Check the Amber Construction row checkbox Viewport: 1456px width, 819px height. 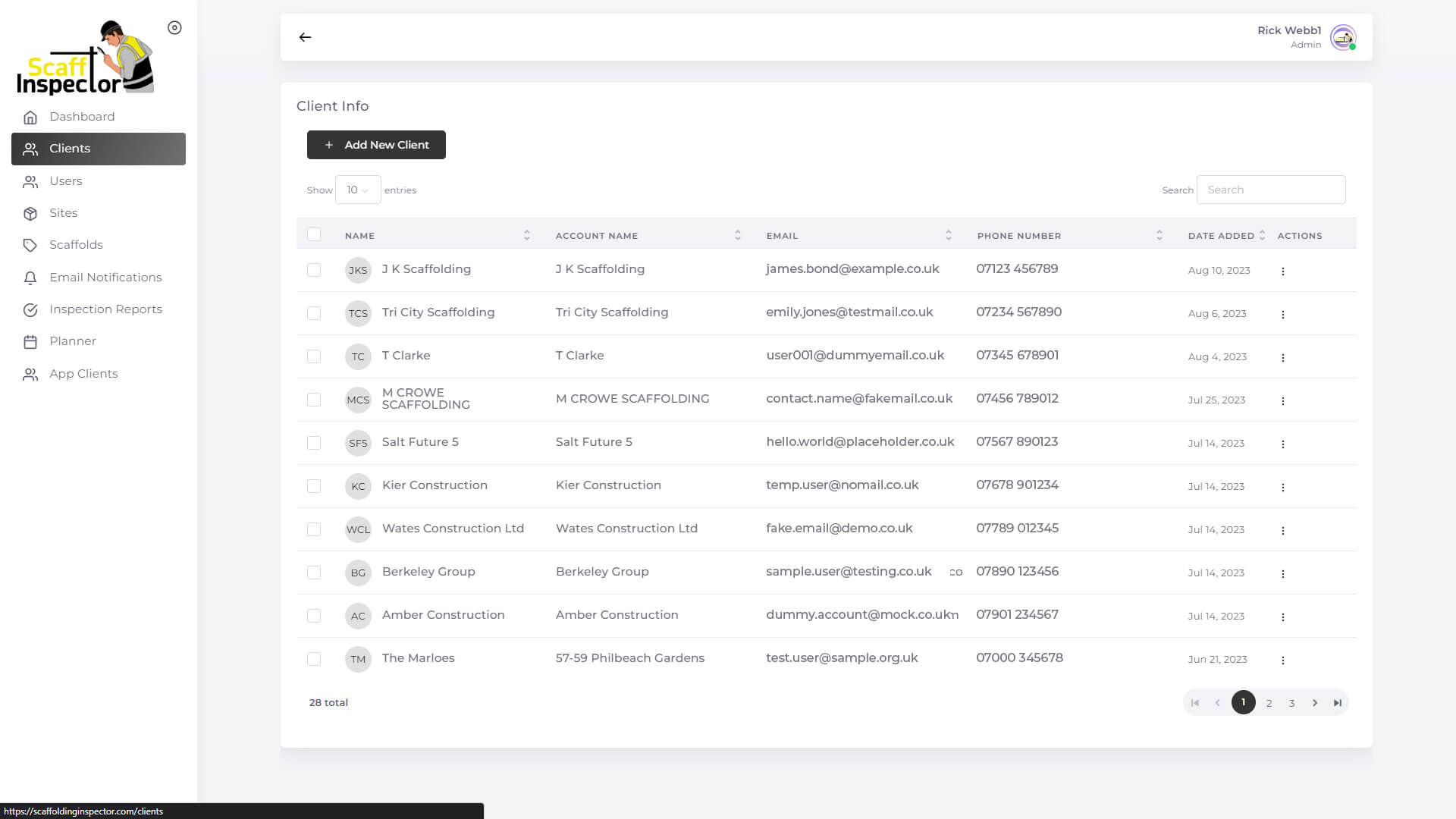[x=314, y=616]
